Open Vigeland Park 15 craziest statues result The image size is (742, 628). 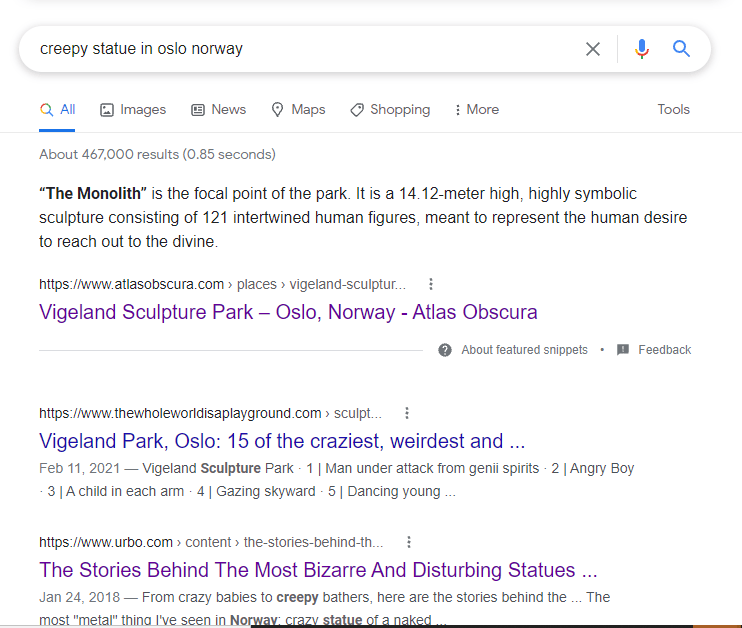(282, 441)
